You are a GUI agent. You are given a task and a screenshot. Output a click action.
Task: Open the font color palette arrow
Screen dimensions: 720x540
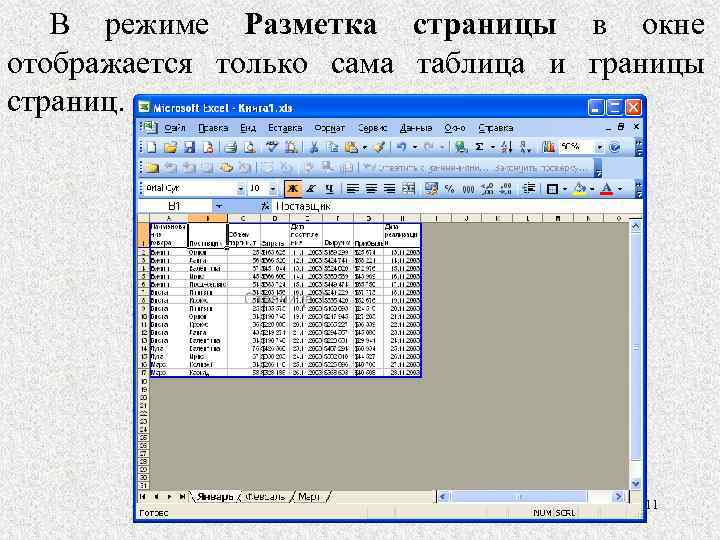pos(620,189)
